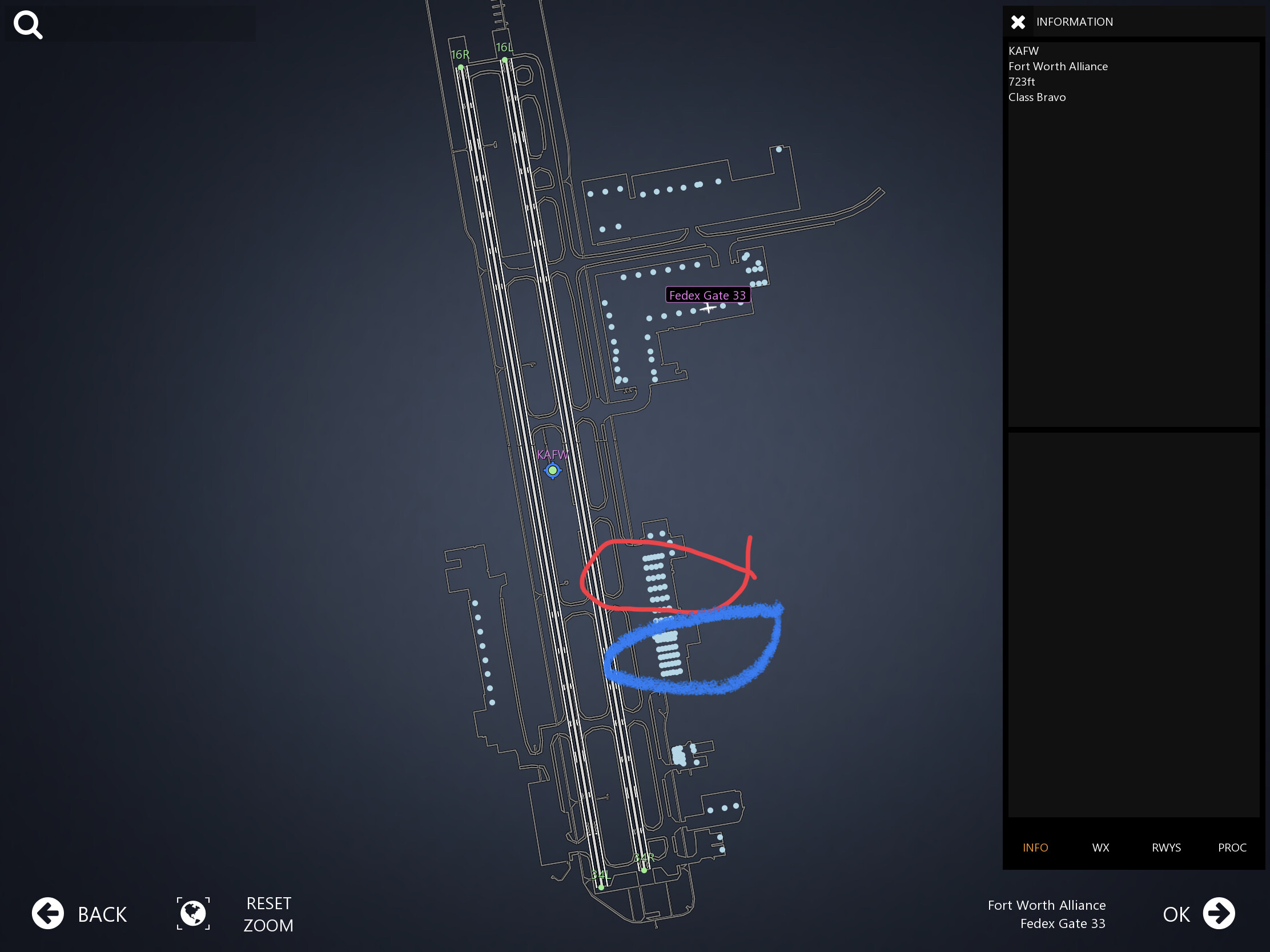
Task: Click the reset zoom globe icon
Action: (193, 913)
